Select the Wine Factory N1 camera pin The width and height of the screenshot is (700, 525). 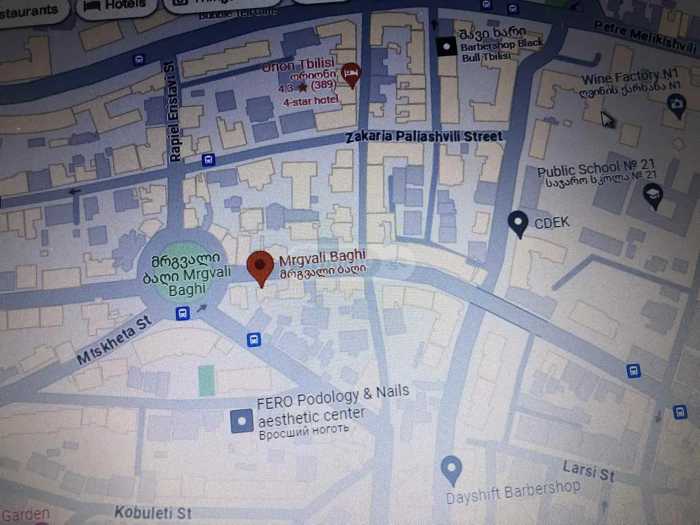pyautogui.click(x=677, y=106)
